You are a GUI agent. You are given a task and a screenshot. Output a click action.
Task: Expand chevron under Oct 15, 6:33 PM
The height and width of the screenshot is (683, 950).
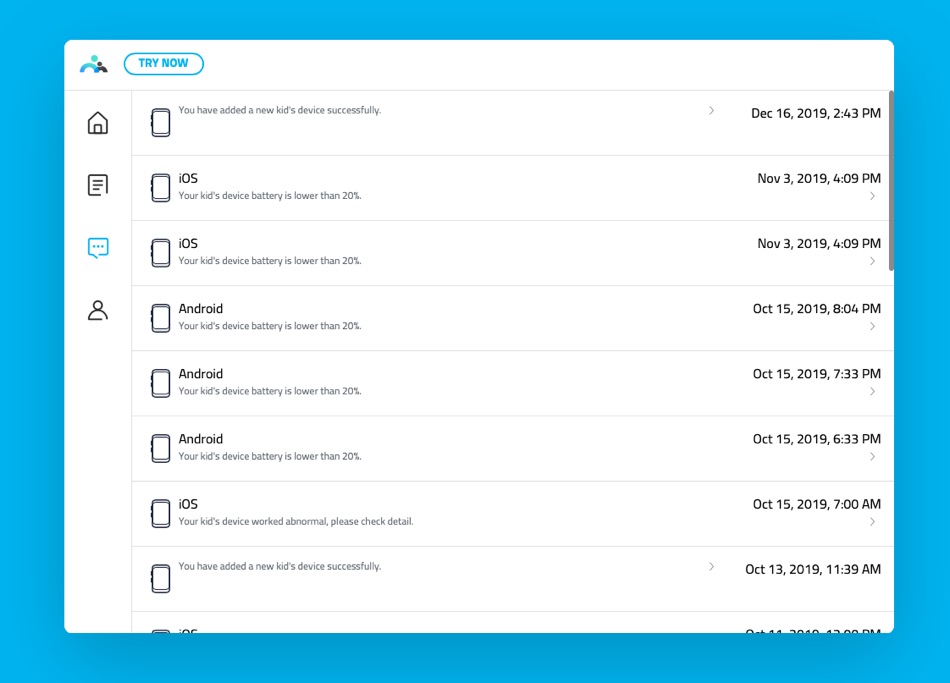pos(872,456)
